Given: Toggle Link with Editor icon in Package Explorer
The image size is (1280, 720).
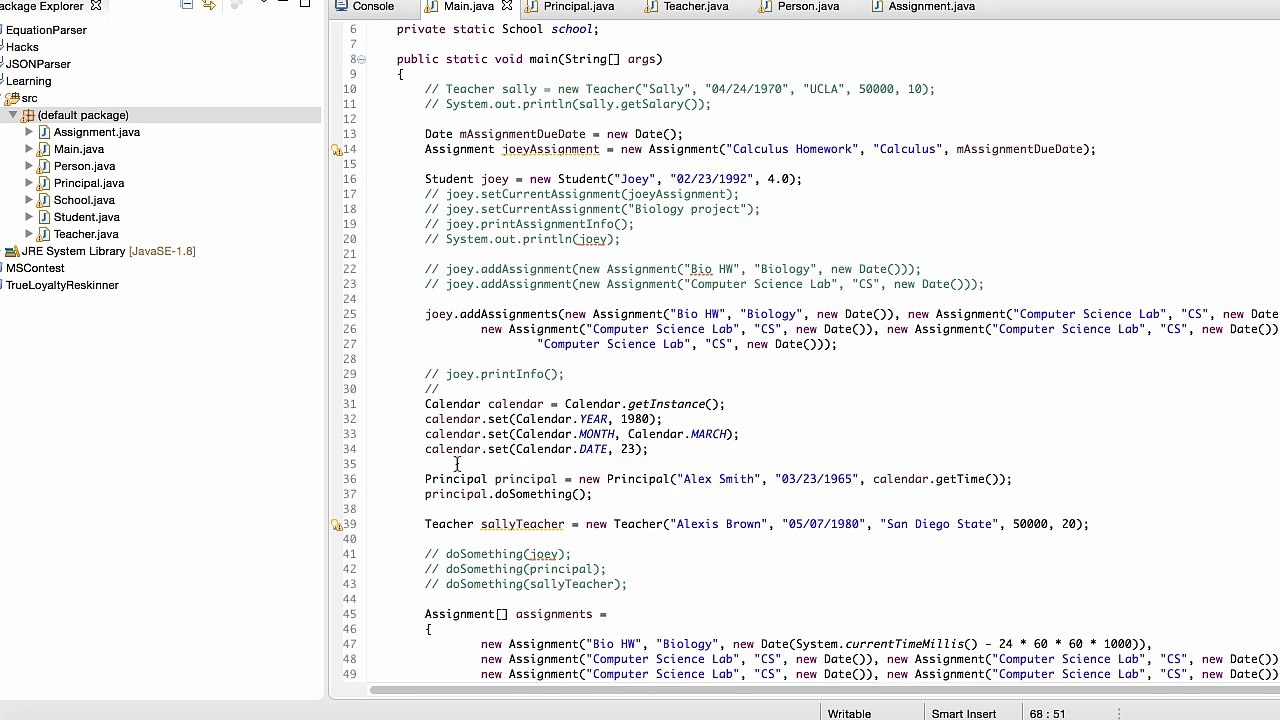Looking at the screenshot, I should pyautogui.click(x=209, y=5).
